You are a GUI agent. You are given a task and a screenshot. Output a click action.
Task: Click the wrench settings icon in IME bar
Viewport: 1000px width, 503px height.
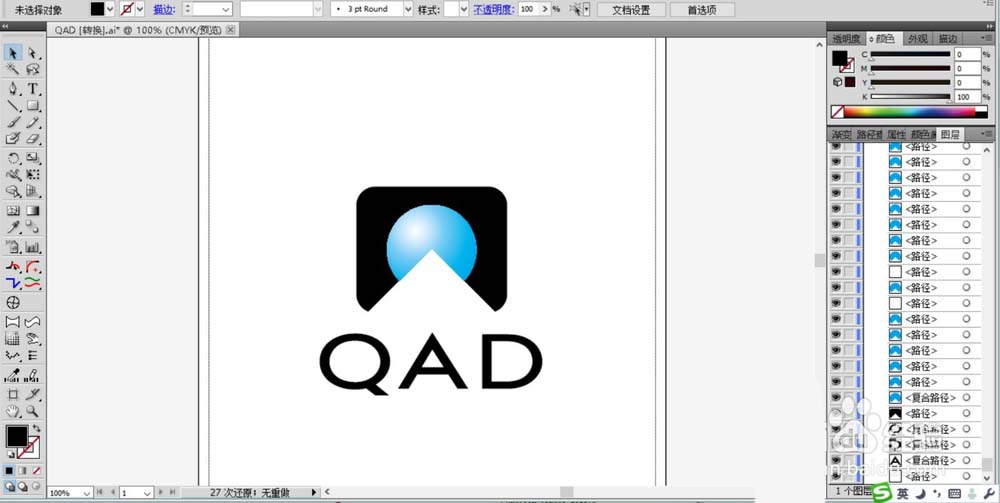990,493
